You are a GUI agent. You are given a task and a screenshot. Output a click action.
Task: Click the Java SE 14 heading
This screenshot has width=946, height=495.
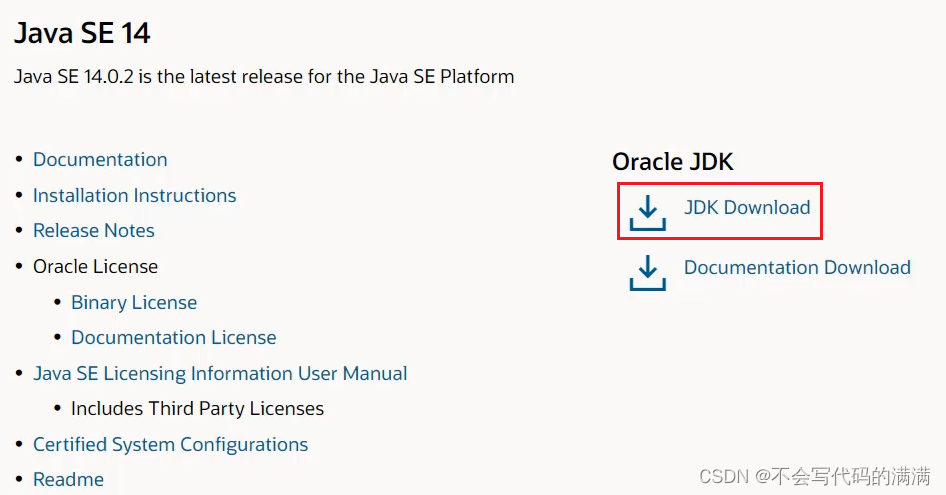point(82,33)
